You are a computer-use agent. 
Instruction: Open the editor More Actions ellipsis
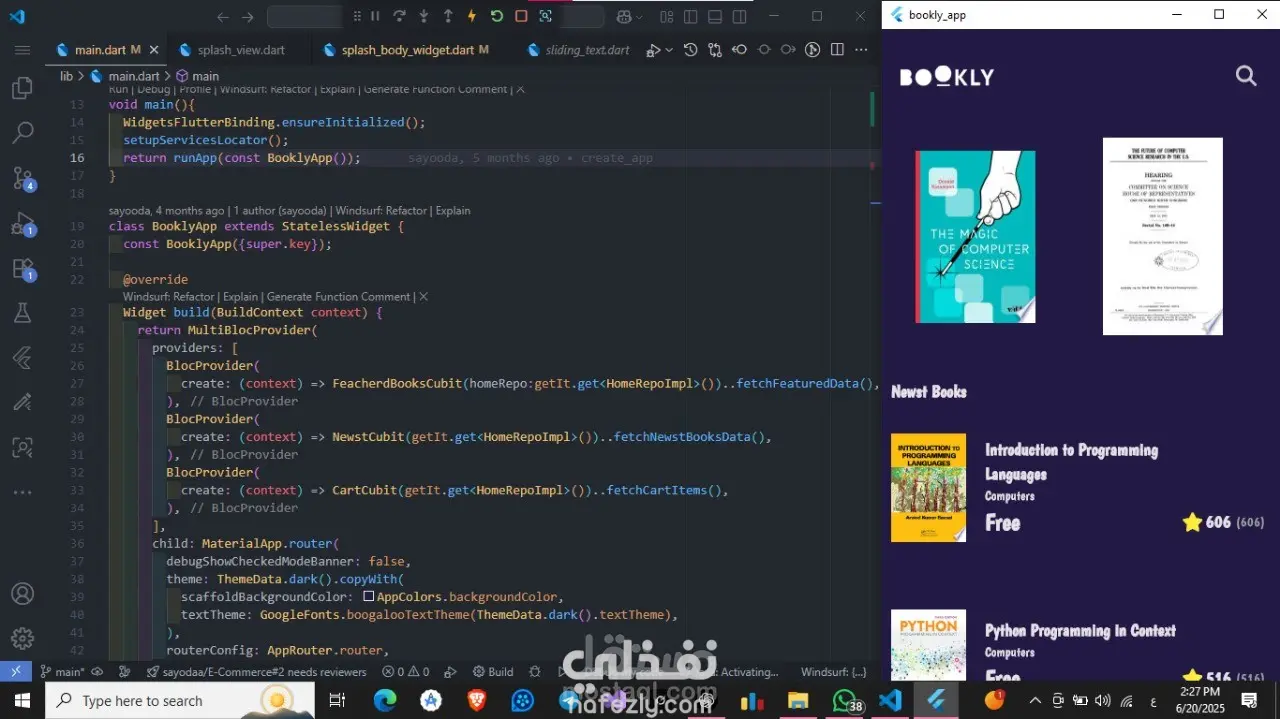click(x=860, y=50)
